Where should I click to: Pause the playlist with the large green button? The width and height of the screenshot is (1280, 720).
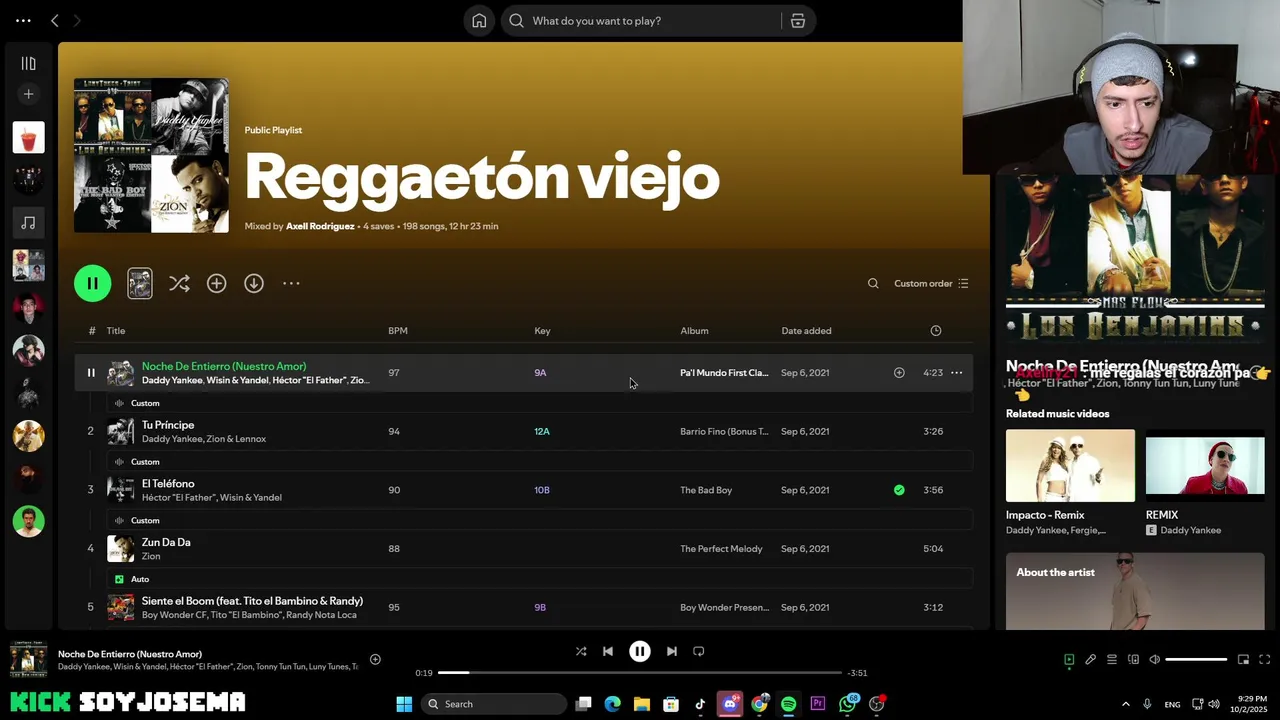(x=92, y=283)
